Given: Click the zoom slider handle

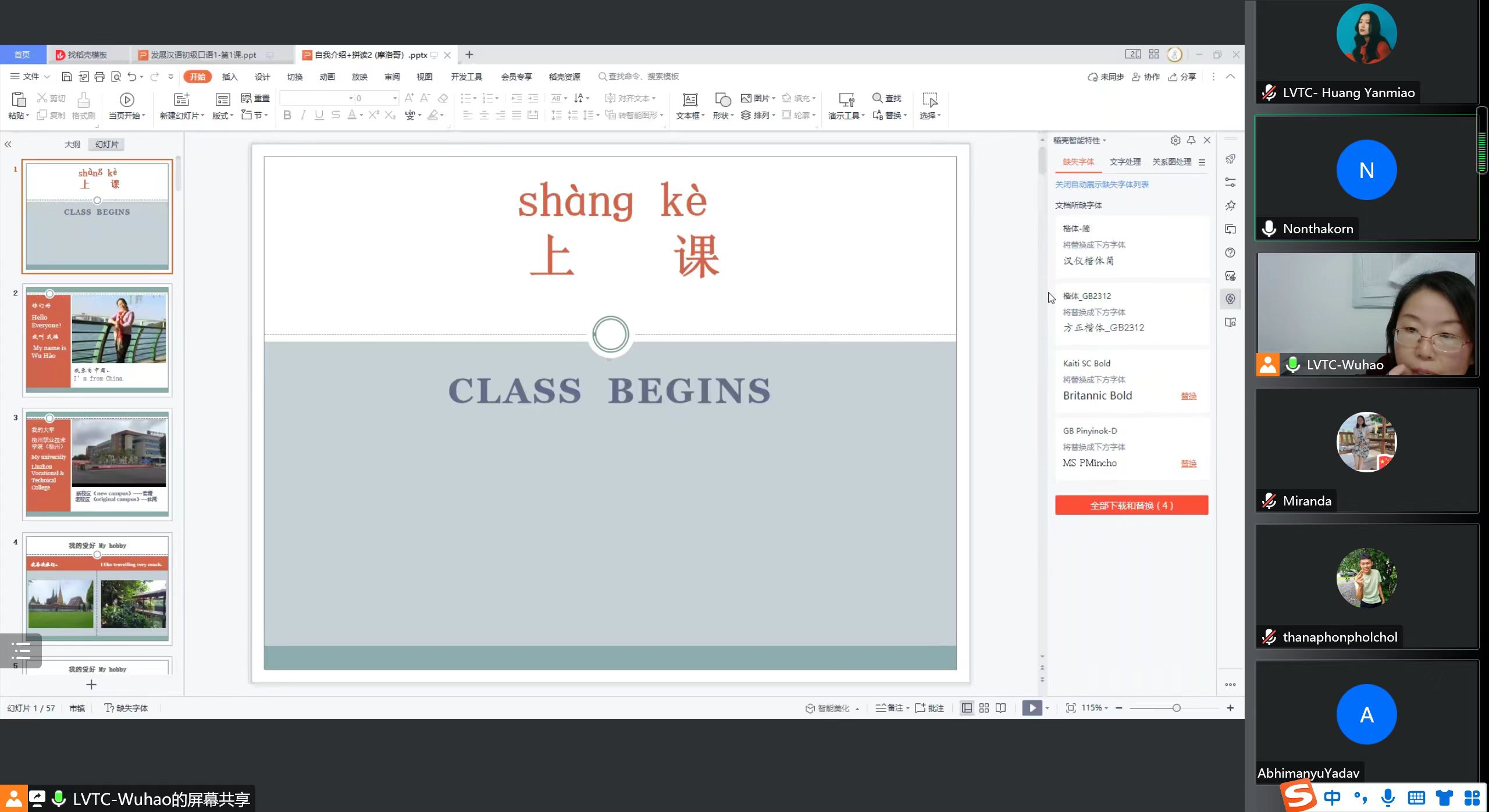Looking at the screenshot, I should click(x=1176, y=708).
